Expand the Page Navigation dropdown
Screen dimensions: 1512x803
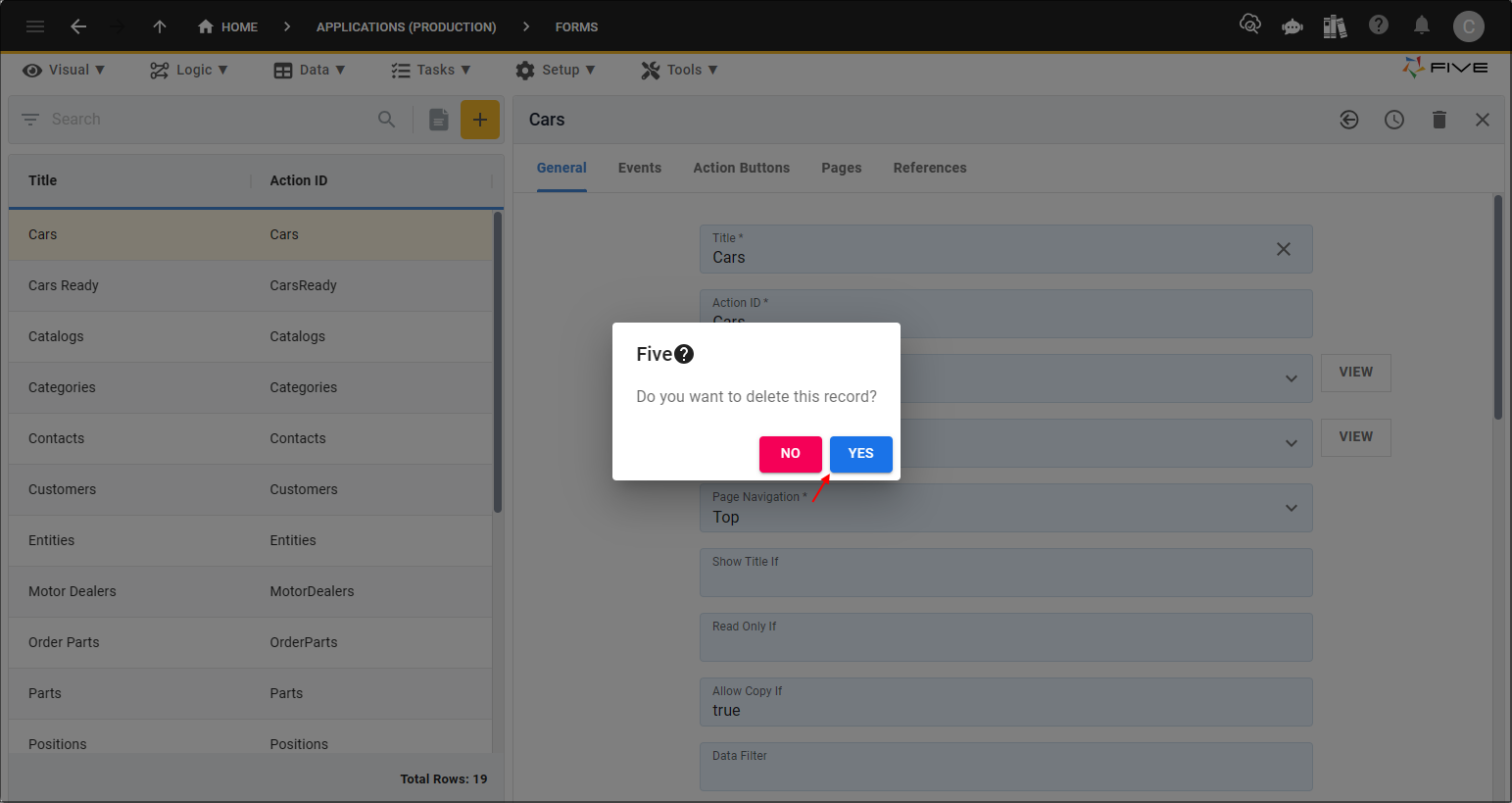[1292, 508]
